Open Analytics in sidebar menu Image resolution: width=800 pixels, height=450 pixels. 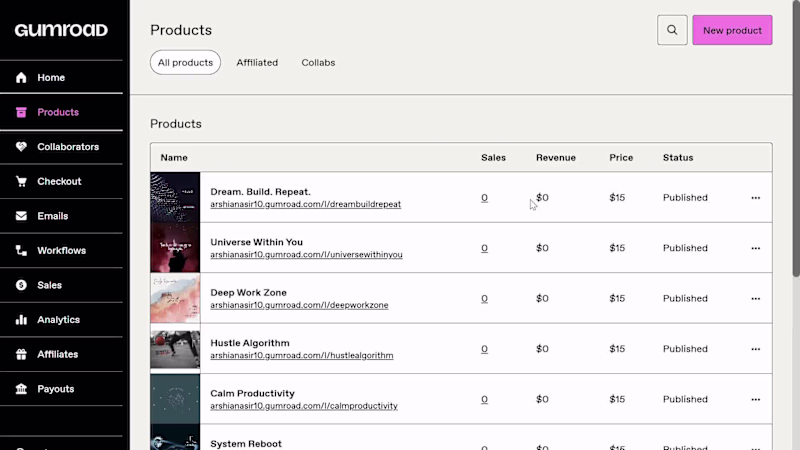58,320
